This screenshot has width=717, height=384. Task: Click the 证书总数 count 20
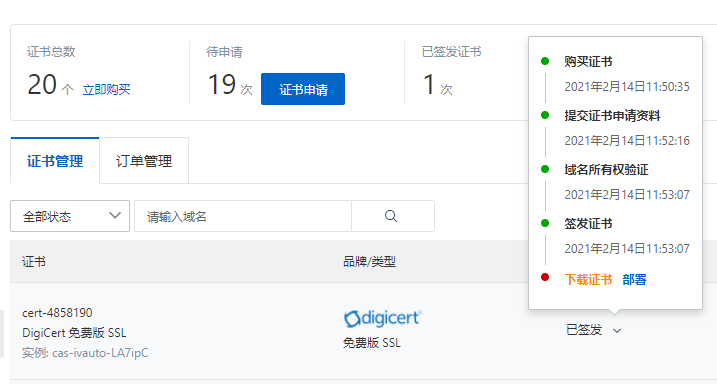pos(42,85)
